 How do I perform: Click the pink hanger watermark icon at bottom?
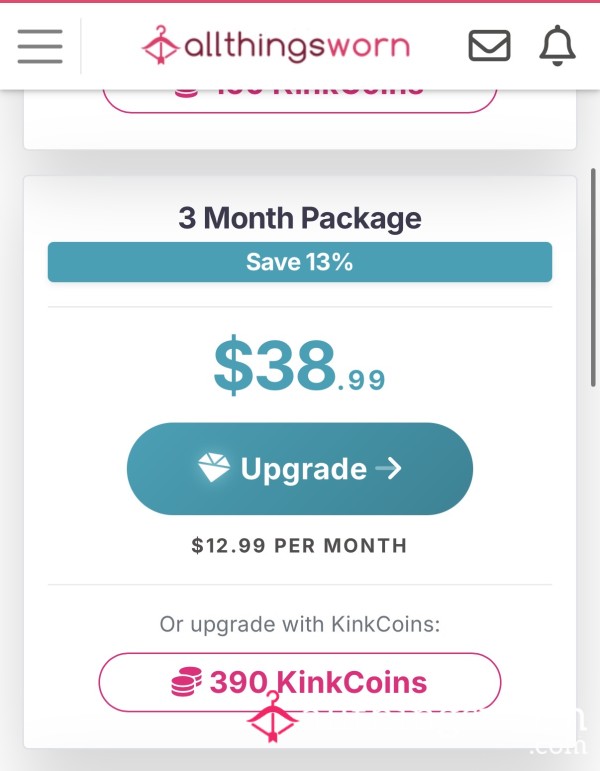[x=272, y=717]
